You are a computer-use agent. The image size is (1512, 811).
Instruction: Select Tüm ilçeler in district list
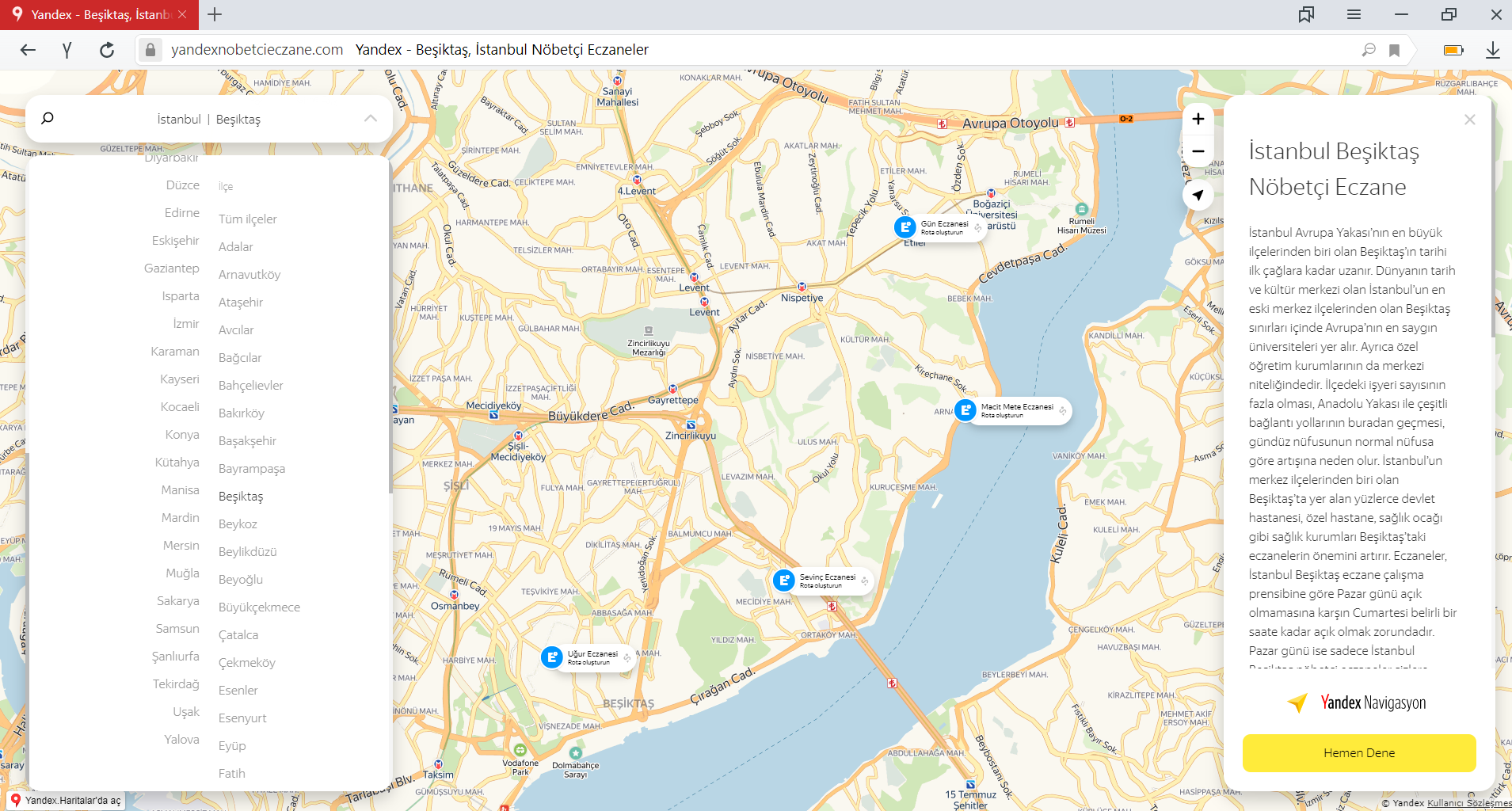point(248,219)
